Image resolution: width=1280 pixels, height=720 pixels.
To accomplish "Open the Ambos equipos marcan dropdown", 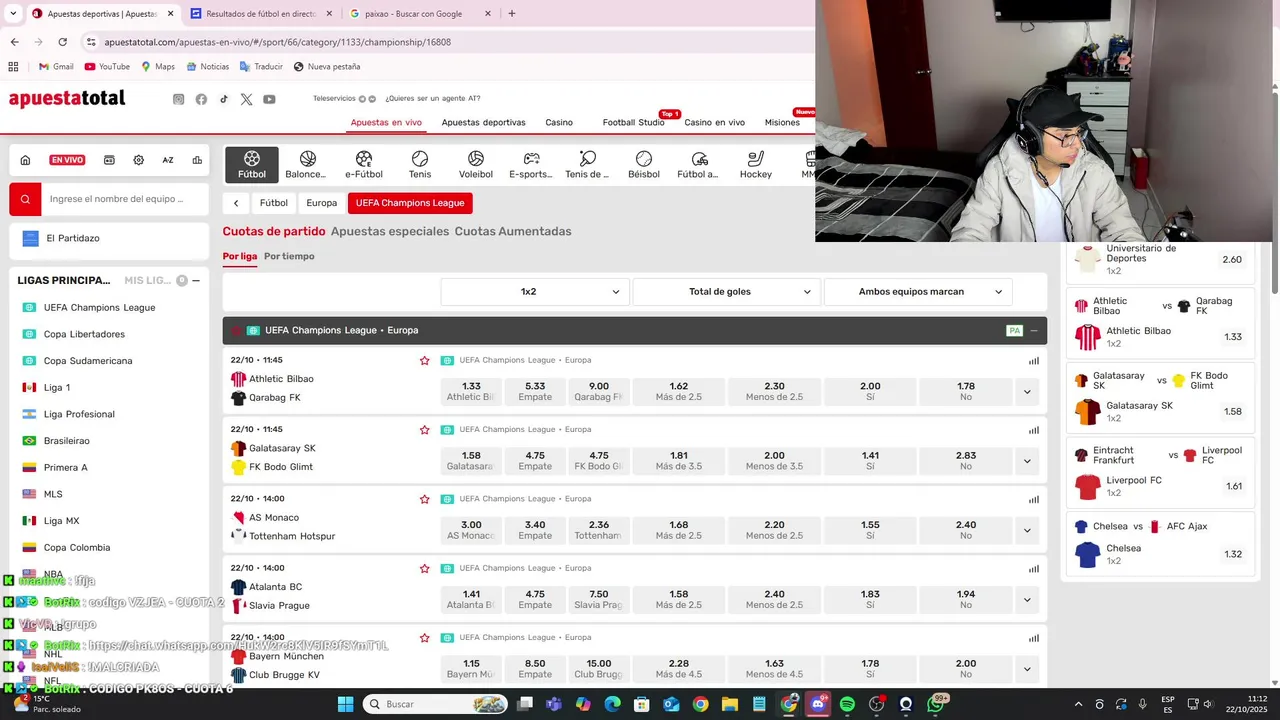I will point(918,292).
